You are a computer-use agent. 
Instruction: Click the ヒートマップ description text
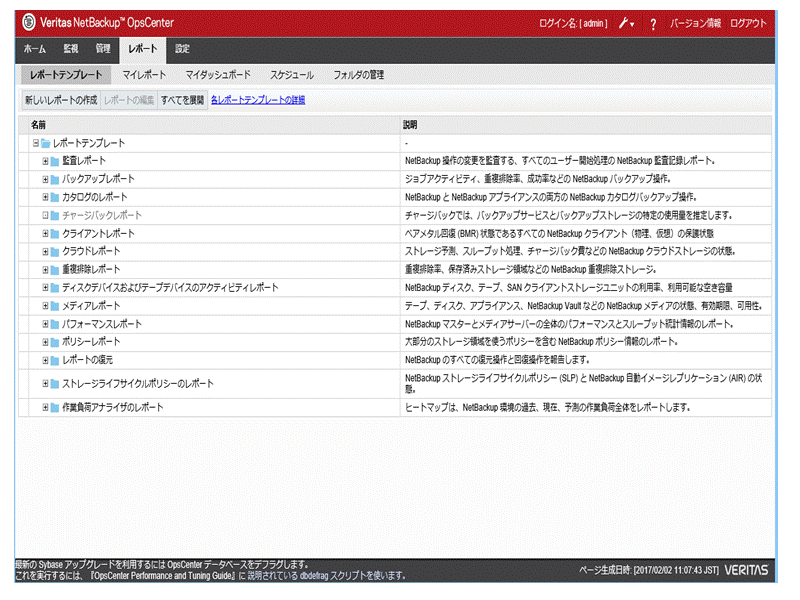[548, 408]
